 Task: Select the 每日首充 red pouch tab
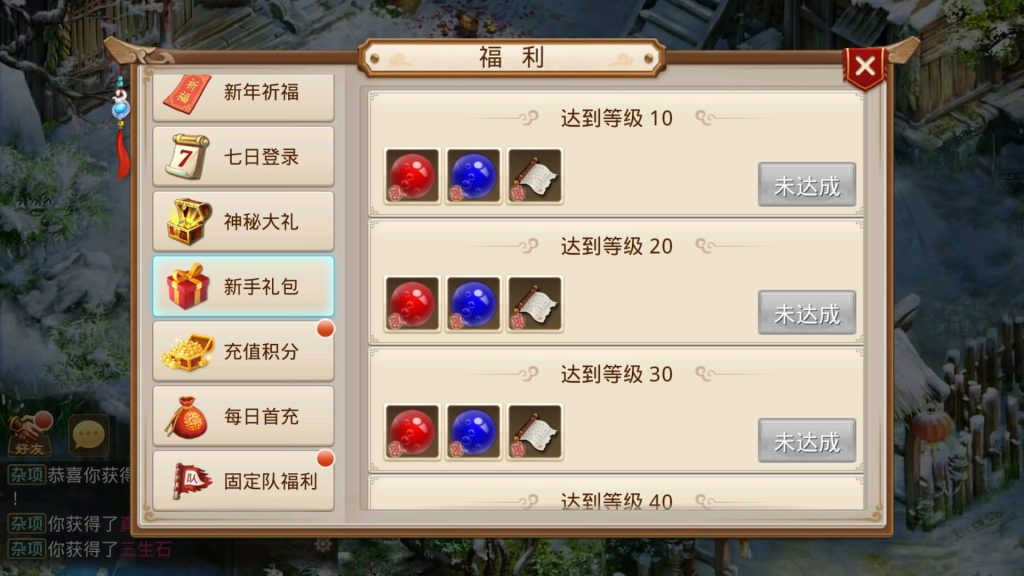point(243,416)
